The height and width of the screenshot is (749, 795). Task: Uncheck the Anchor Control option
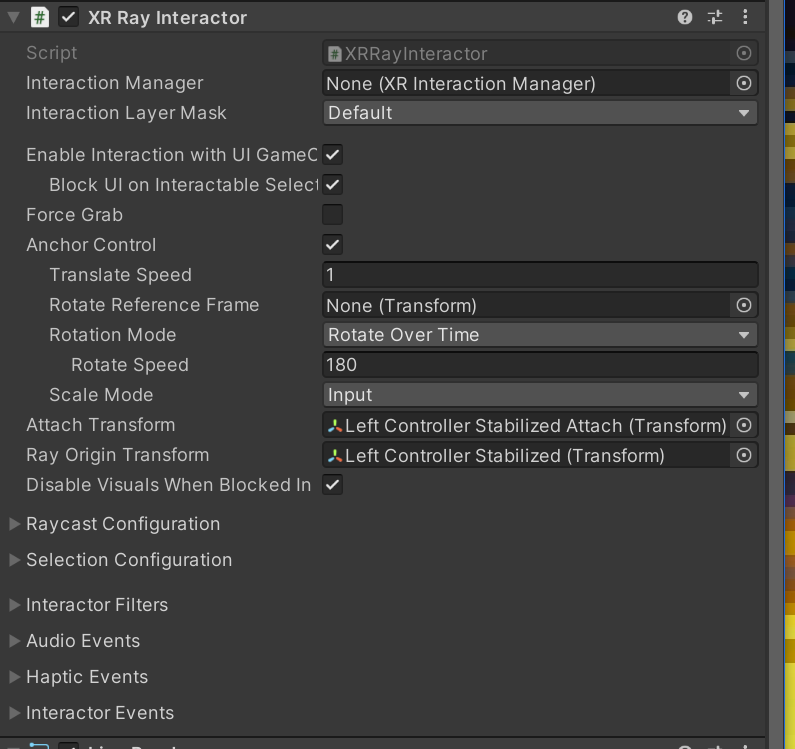coord(333,245)
